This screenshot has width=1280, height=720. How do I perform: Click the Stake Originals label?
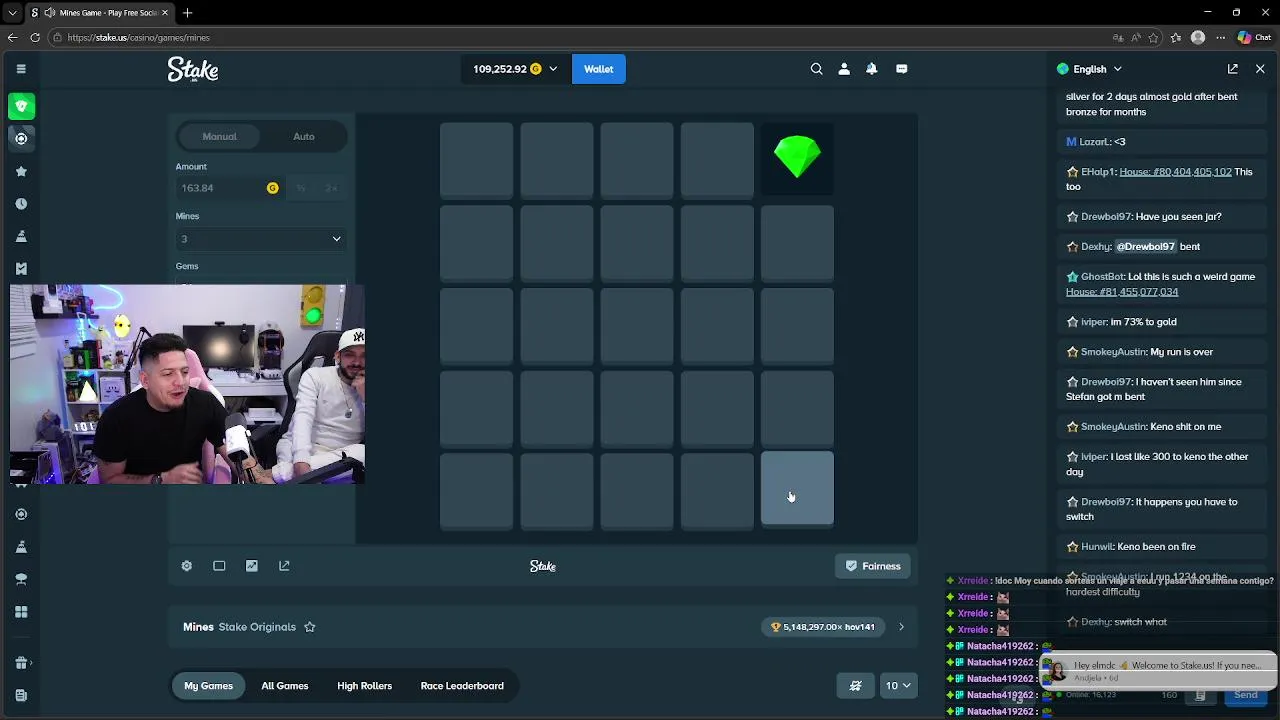pyautogui.click(x=257, y=627)
